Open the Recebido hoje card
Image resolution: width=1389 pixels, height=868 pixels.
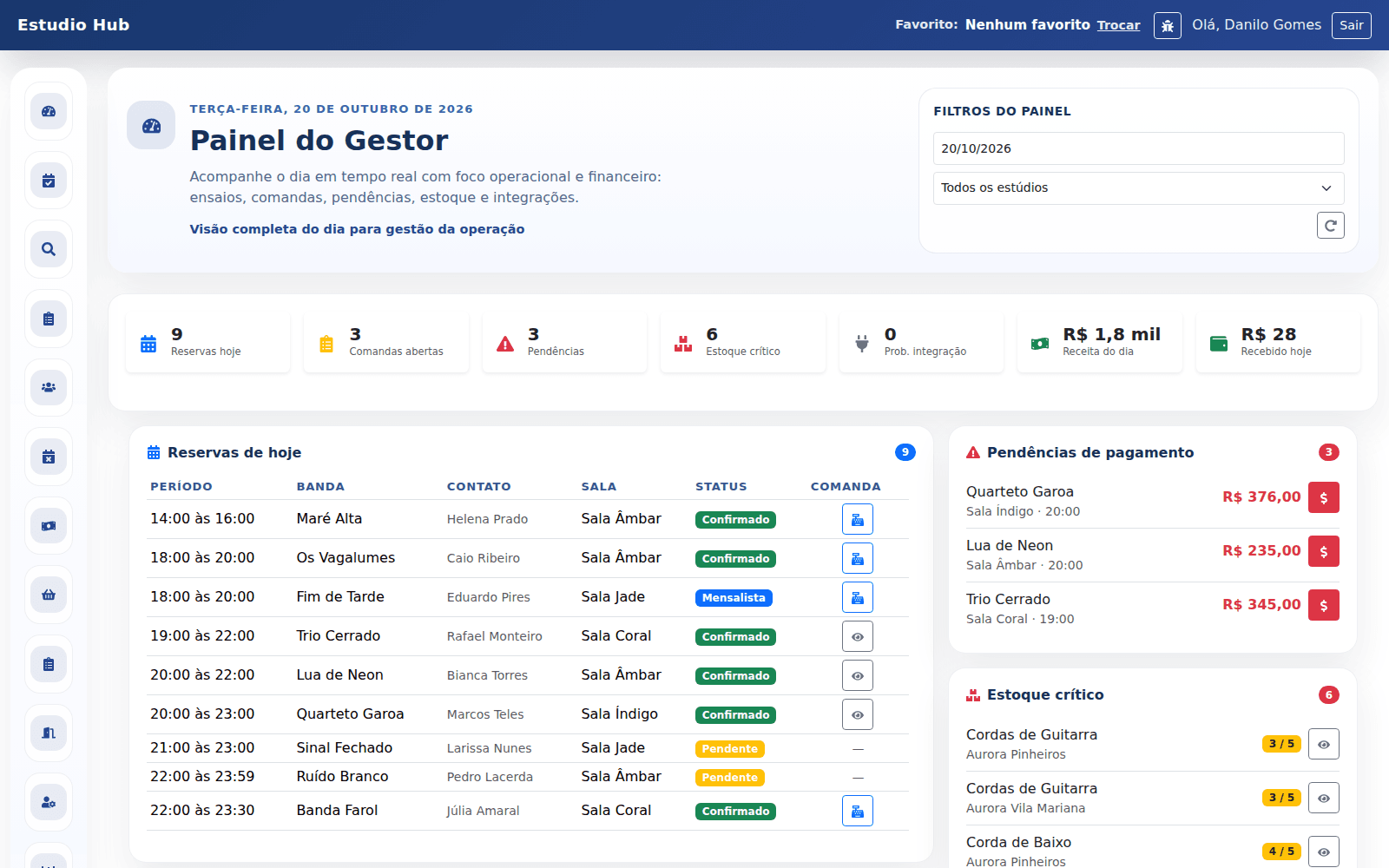1278,343
